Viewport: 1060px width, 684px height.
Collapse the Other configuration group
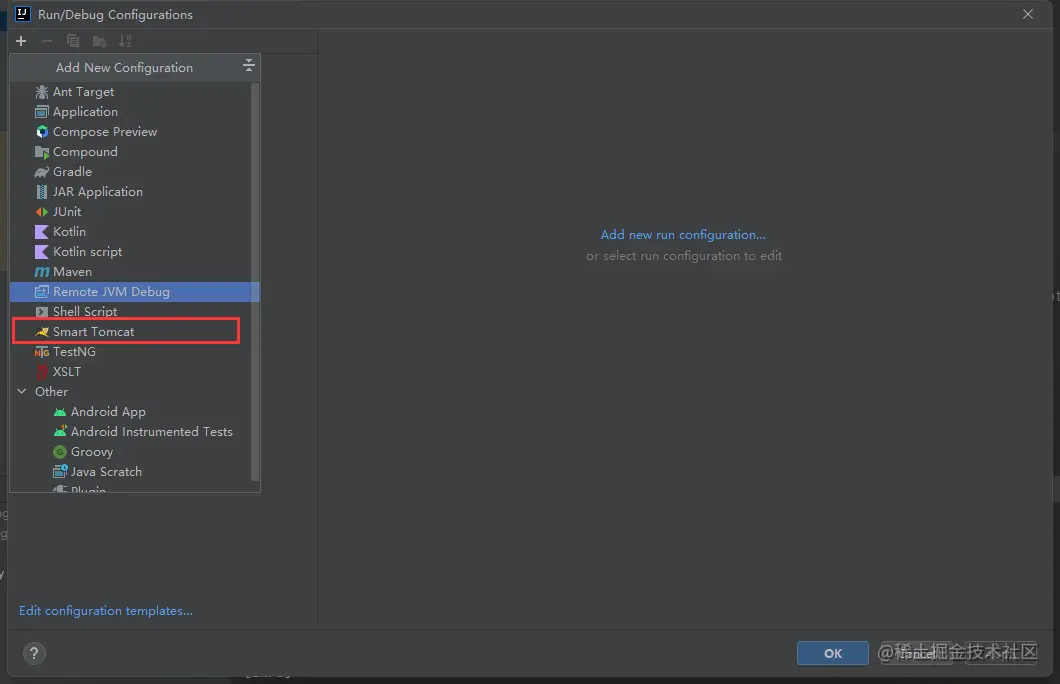point(22,391)
